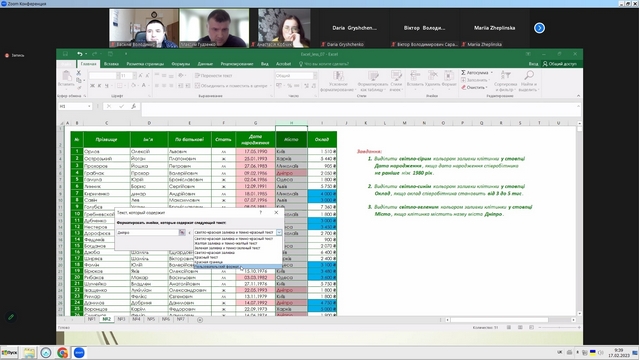The width and height of the screenshot is (640, 360).
Task: Toggle bold Ж formatting
Action: click(x=92, y=86)
